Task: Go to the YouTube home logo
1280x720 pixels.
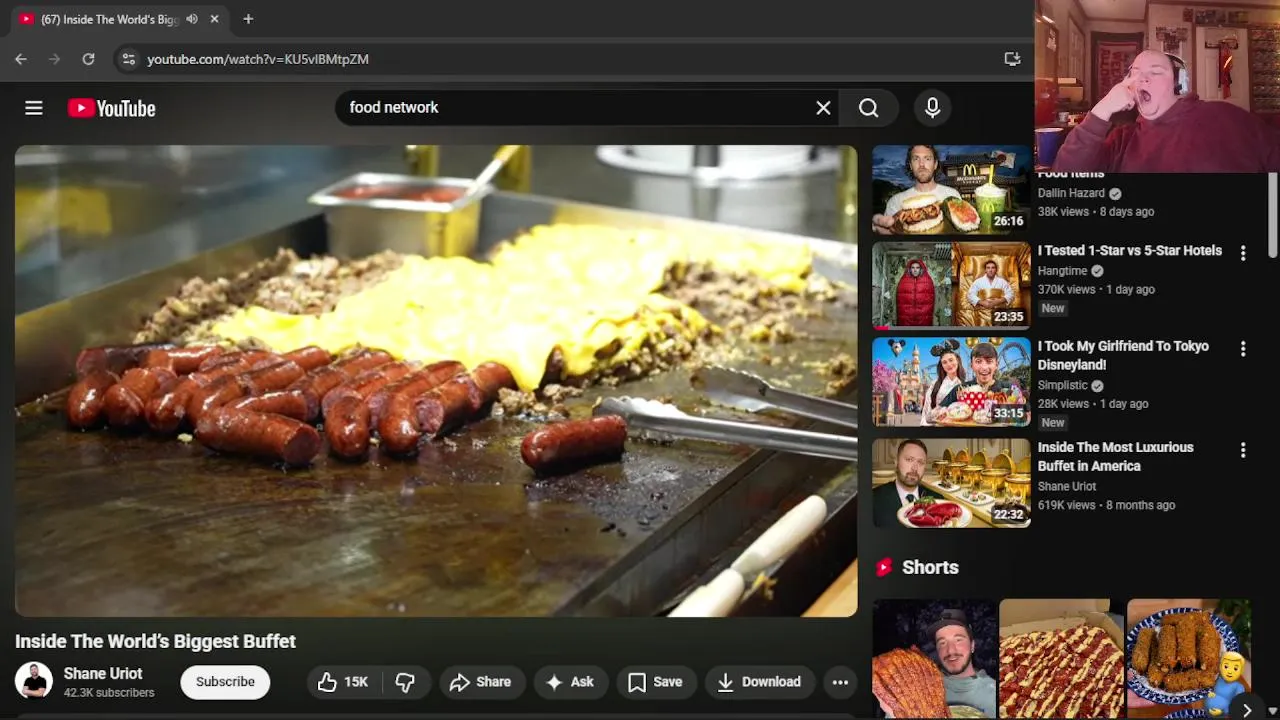Action: pyautogui.click(x=112, y=108)
